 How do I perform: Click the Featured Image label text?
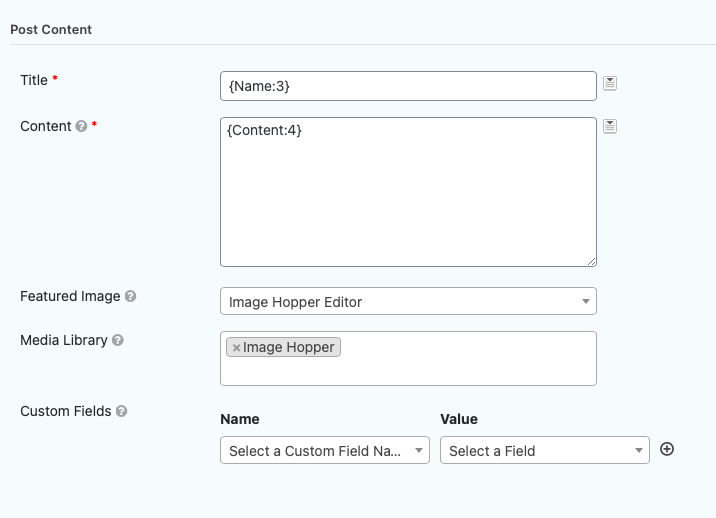coord(70,297)
